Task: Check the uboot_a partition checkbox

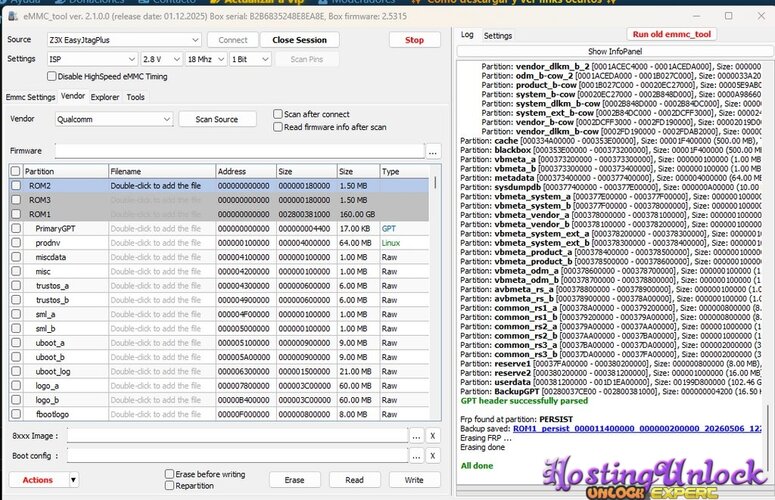Action: click(x=16, y=342)
